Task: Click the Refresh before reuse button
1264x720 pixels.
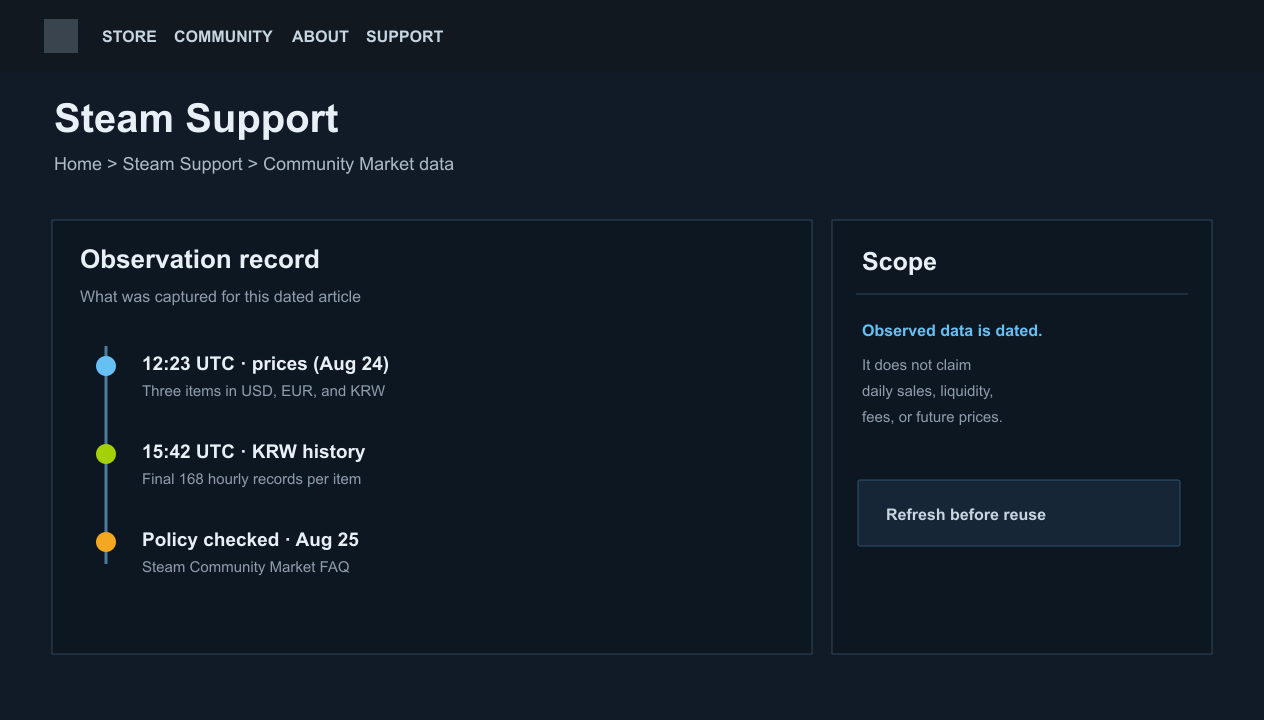Action: (1019, 513)
